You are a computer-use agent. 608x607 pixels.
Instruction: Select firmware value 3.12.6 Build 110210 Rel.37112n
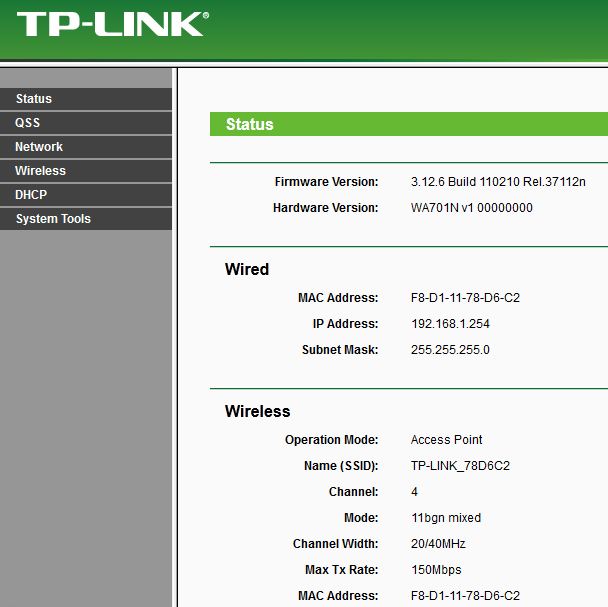point(498,182)
